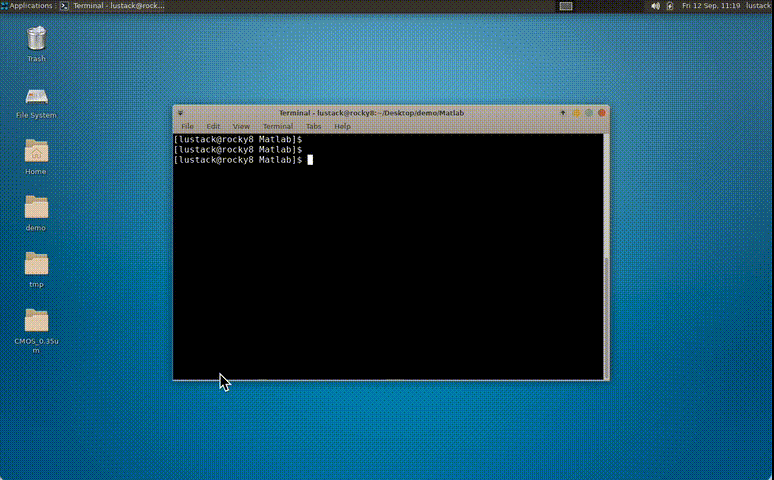Minimize the Terminal window with yellow button
774x480 pixels.
tap(576, 113)
